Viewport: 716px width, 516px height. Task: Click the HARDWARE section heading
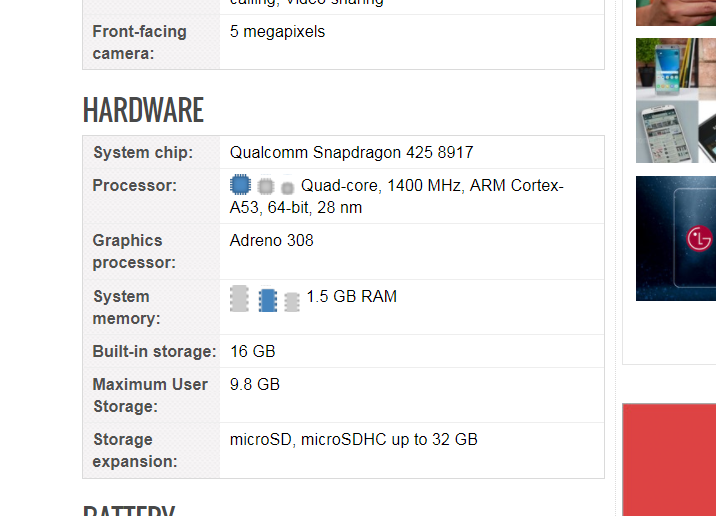point(143,110)
